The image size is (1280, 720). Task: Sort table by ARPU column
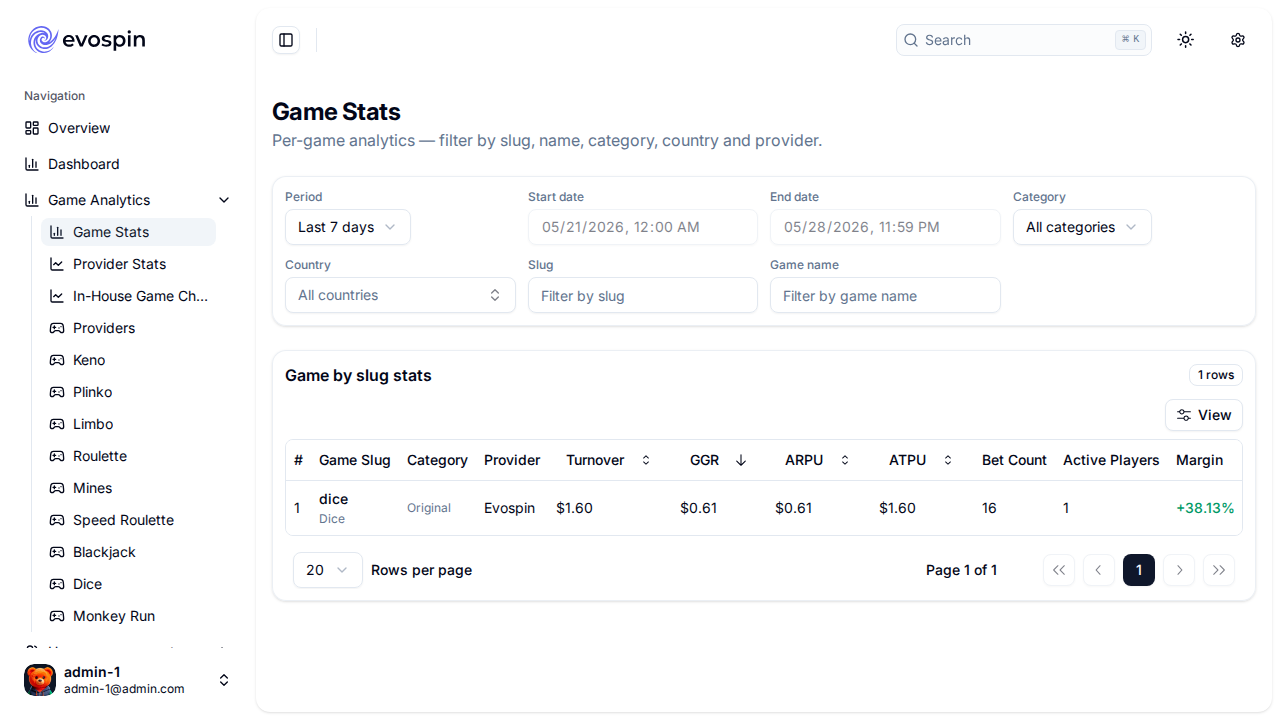818,460
